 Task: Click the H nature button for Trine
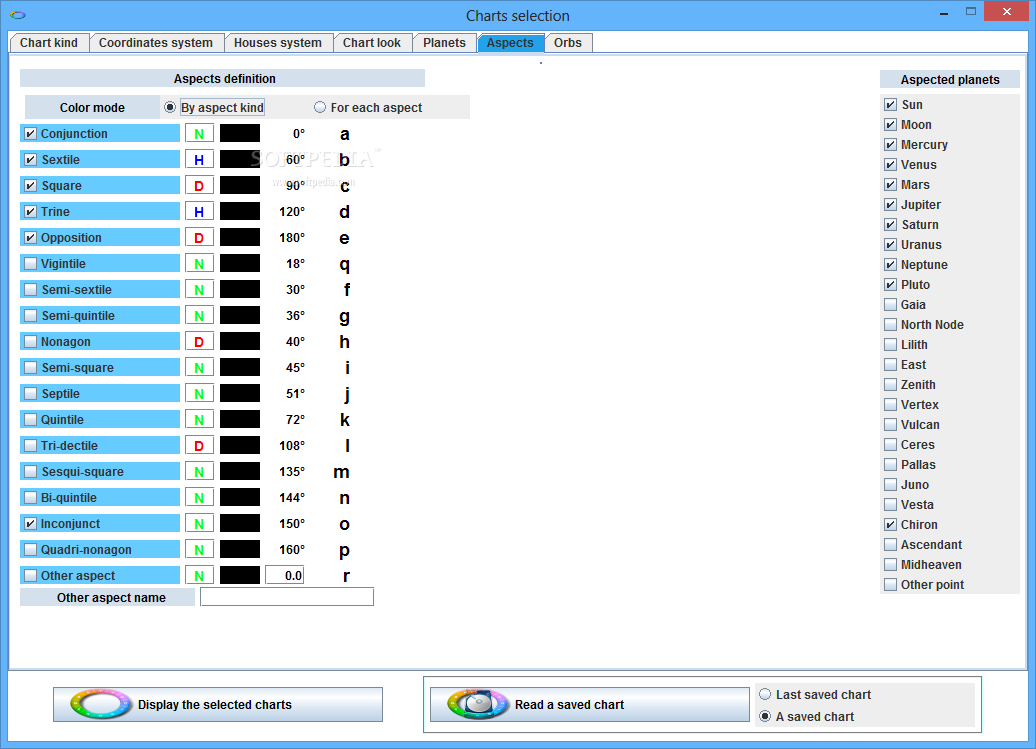[x=199, y=211]
